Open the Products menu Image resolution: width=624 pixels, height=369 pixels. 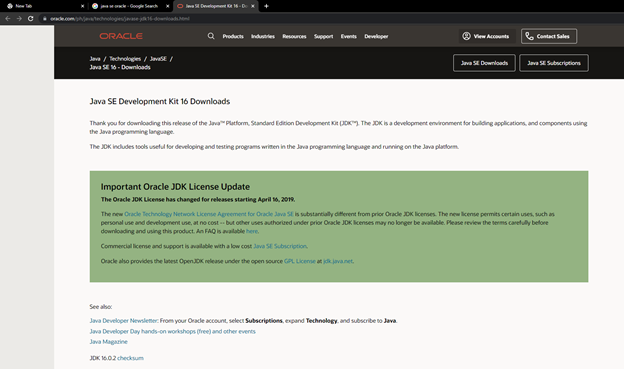(233, 36)
